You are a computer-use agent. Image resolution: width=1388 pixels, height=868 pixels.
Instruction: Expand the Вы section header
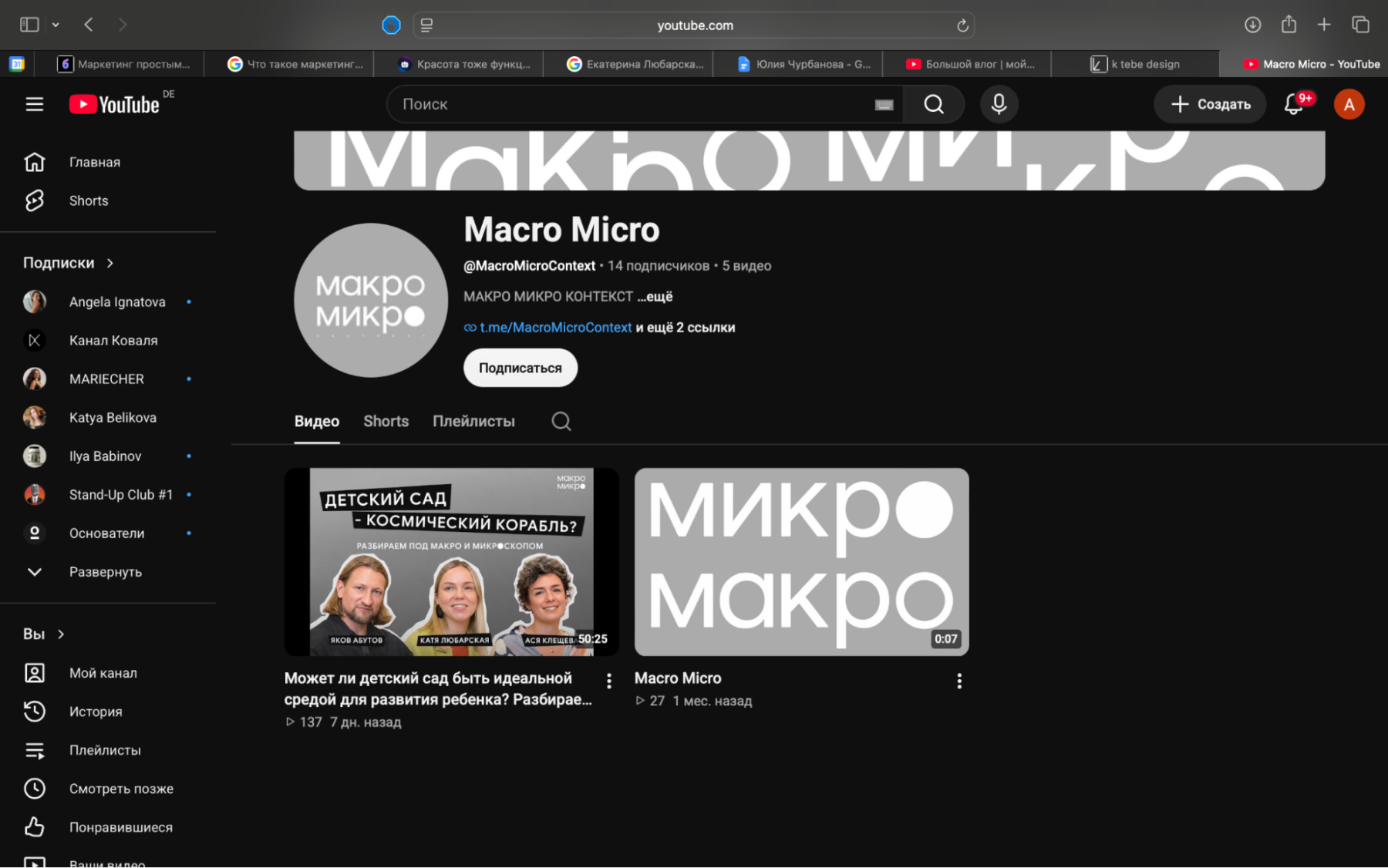[x=44, y=634]
